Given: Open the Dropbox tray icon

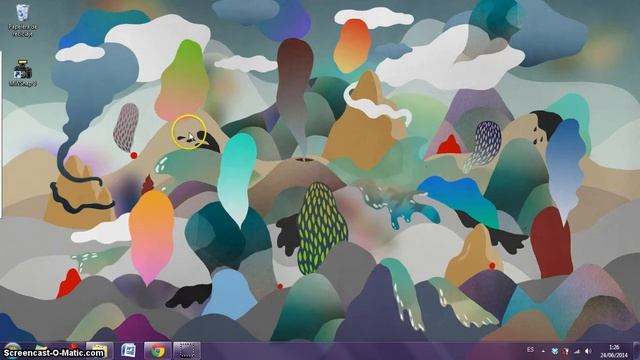Looking at the screenshot, I should (554, 351).
